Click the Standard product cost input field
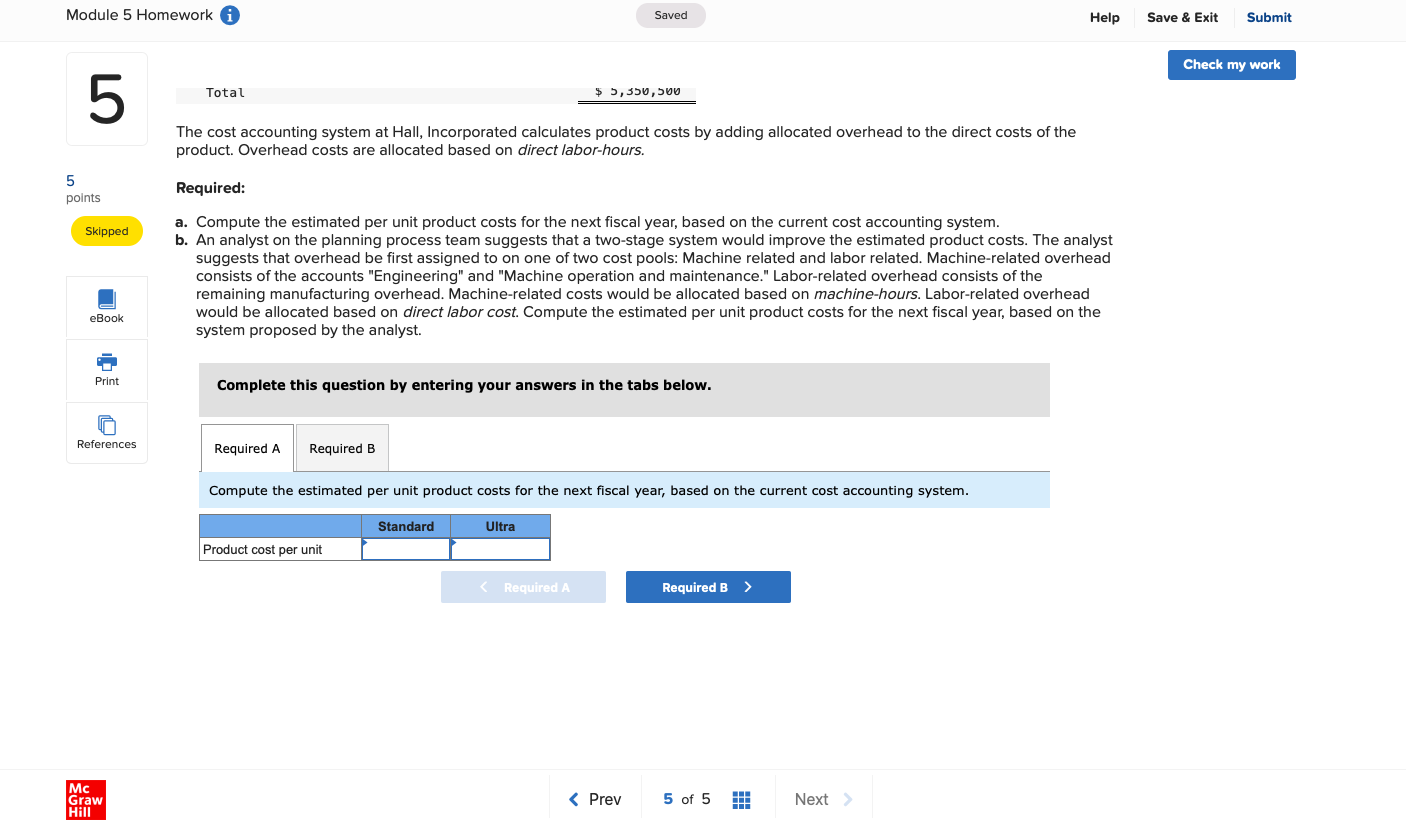1406x828 pixels. click(x=406, y=549)
